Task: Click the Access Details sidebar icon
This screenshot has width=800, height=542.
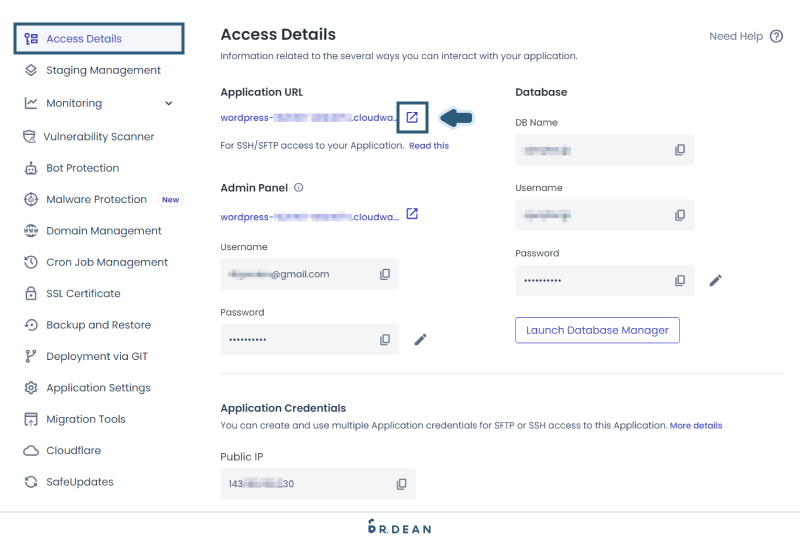Action: 31,39
